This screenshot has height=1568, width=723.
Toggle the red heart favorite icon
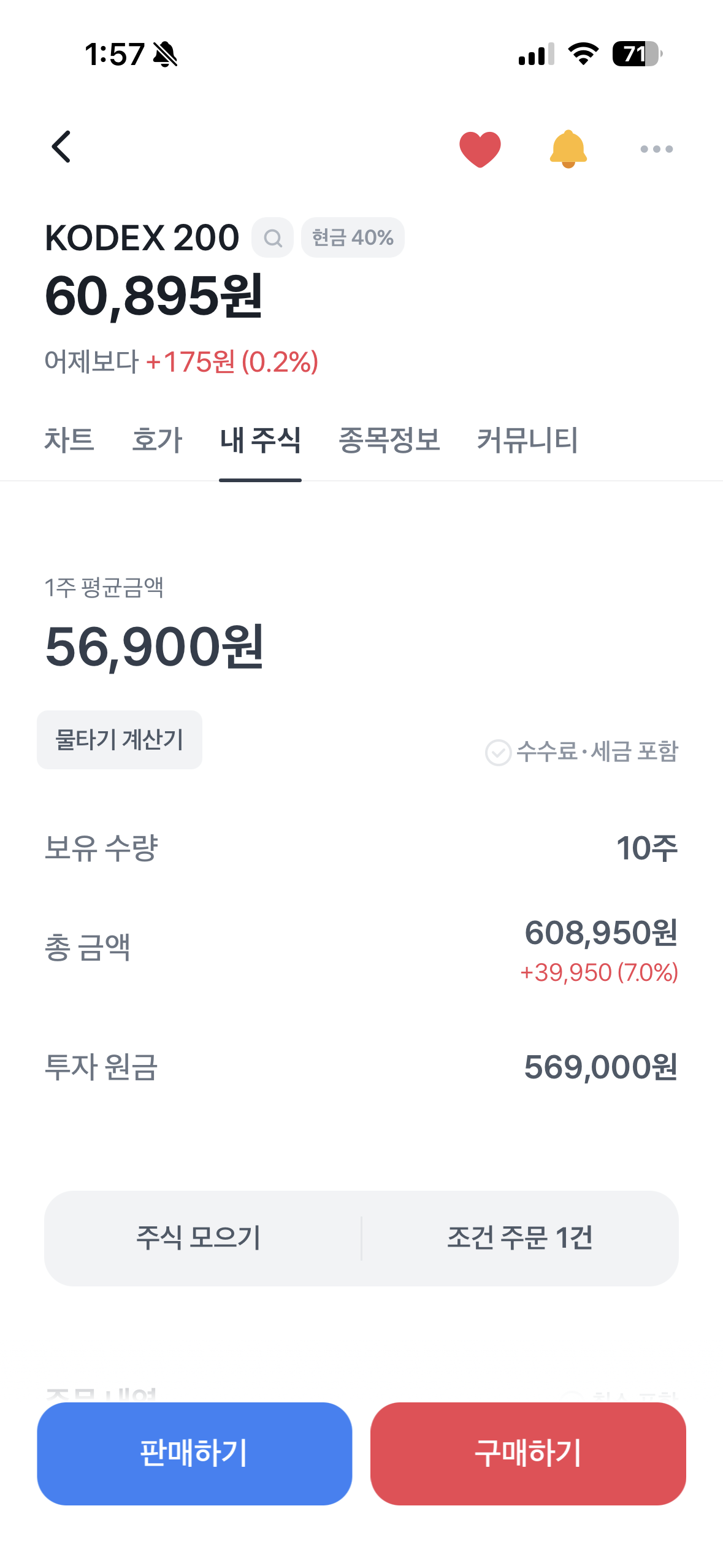480,149
